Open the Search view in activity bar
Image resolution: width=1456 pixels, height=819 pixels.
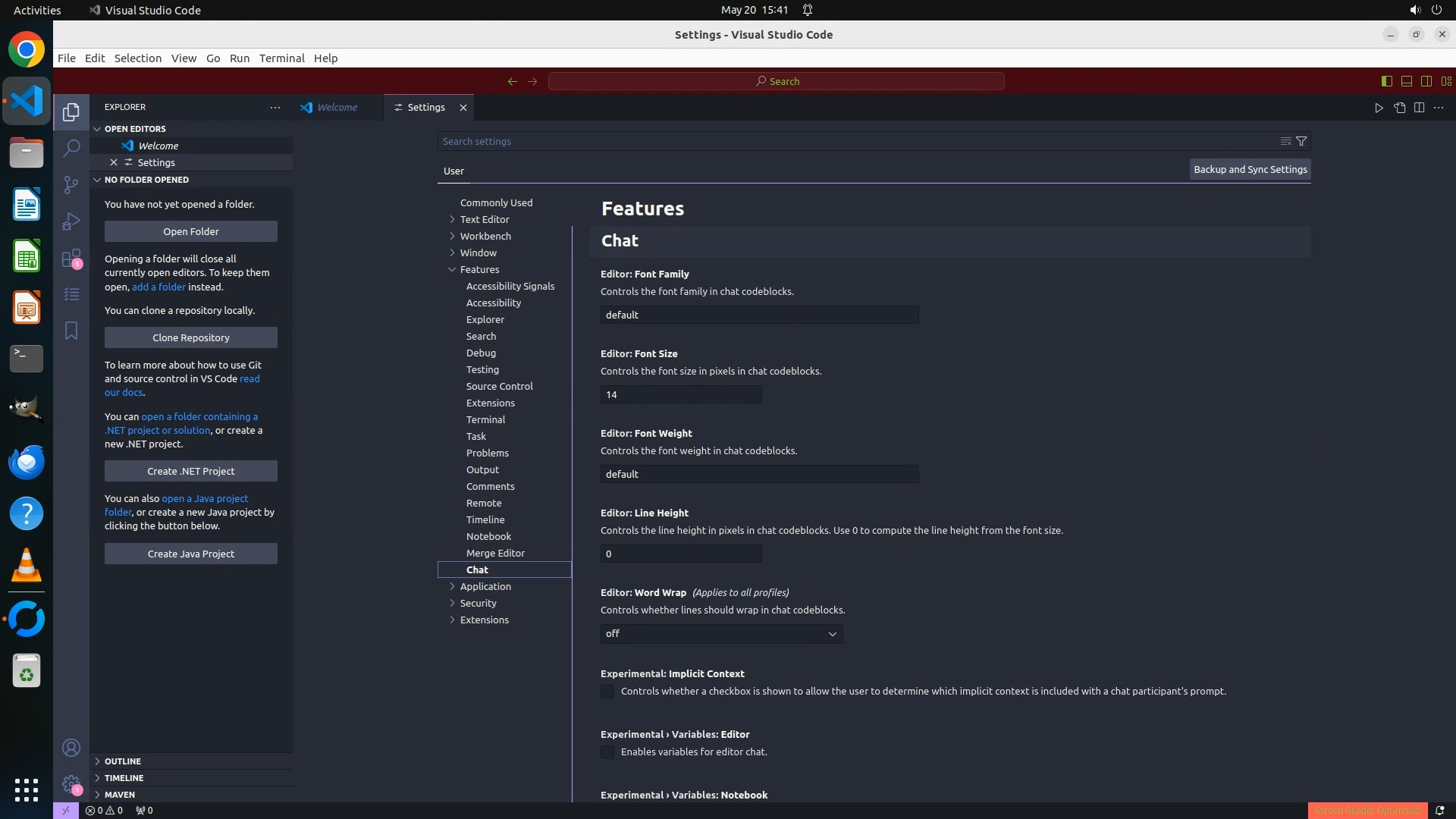tap(71, 148)
